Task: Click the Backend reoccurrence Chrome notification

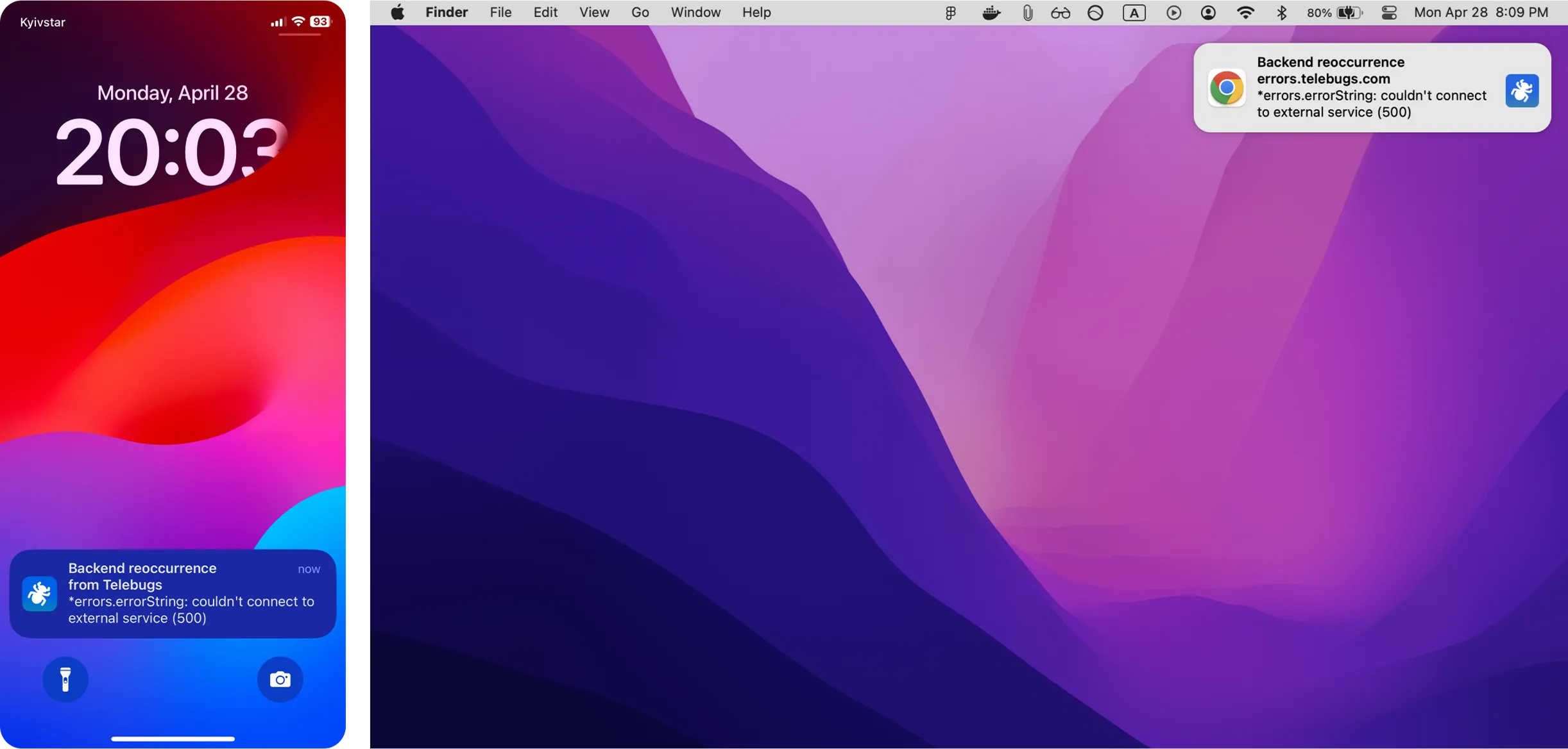Action: tap(1370, 87)
